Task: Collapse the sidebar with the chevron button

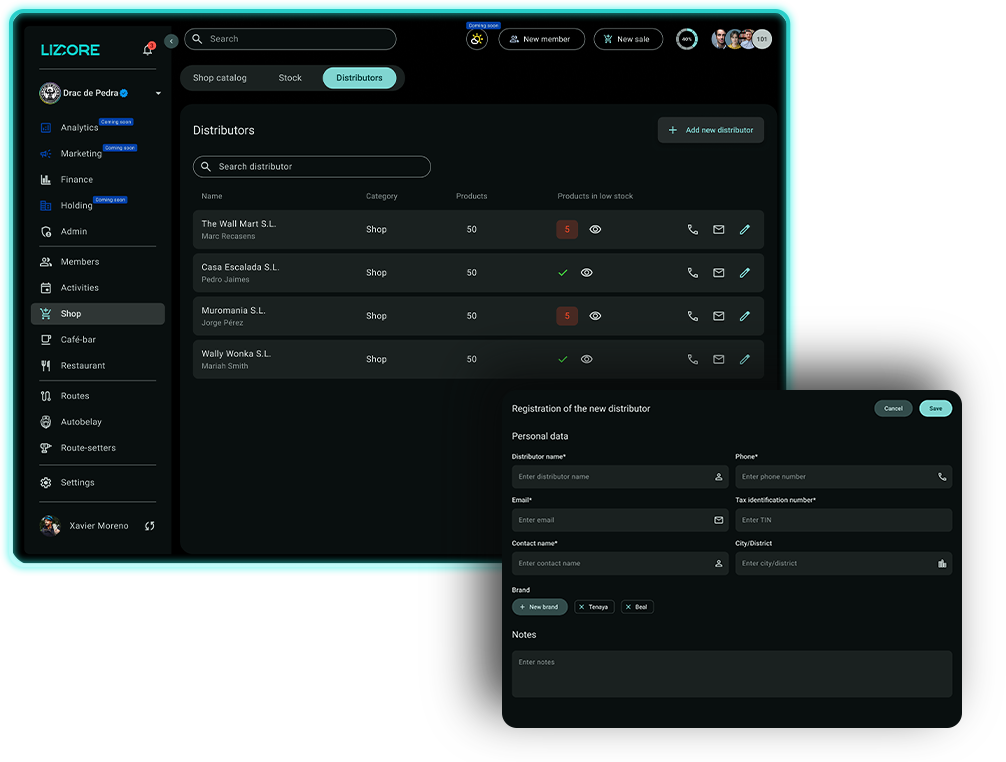Action: pyautogui.click(x=171, y=41)
